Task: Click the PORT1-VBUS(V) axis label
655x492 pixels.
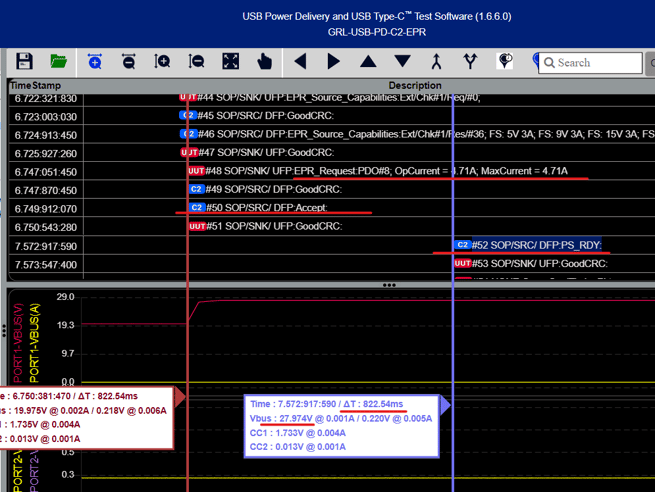Action: click(18, 343)
